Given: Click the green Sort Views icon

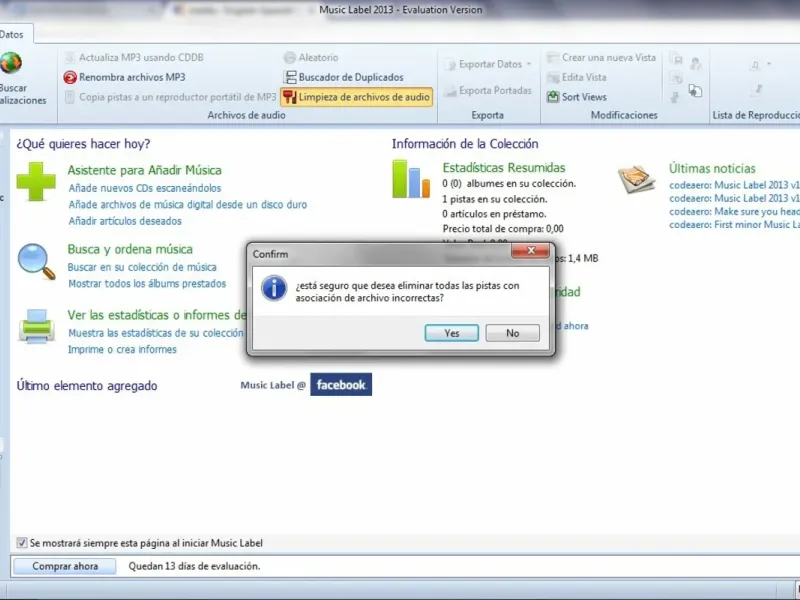Looking at the screenshot, I should (553, 96).
